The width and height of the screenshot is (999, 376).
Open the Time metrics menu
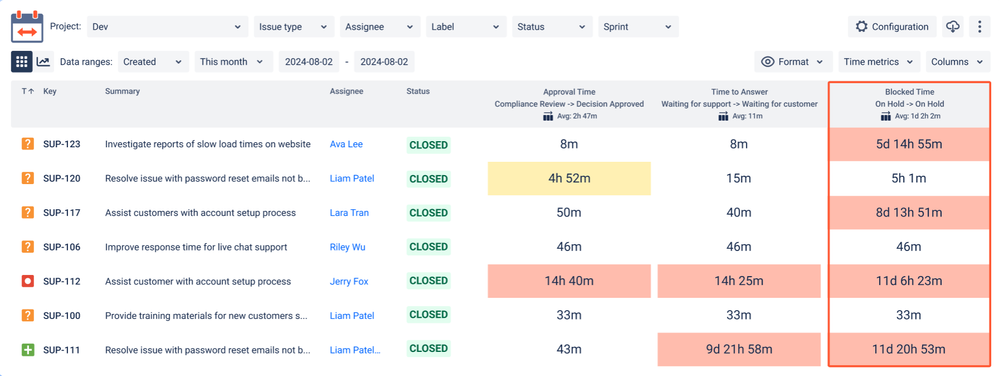(879, 62)
